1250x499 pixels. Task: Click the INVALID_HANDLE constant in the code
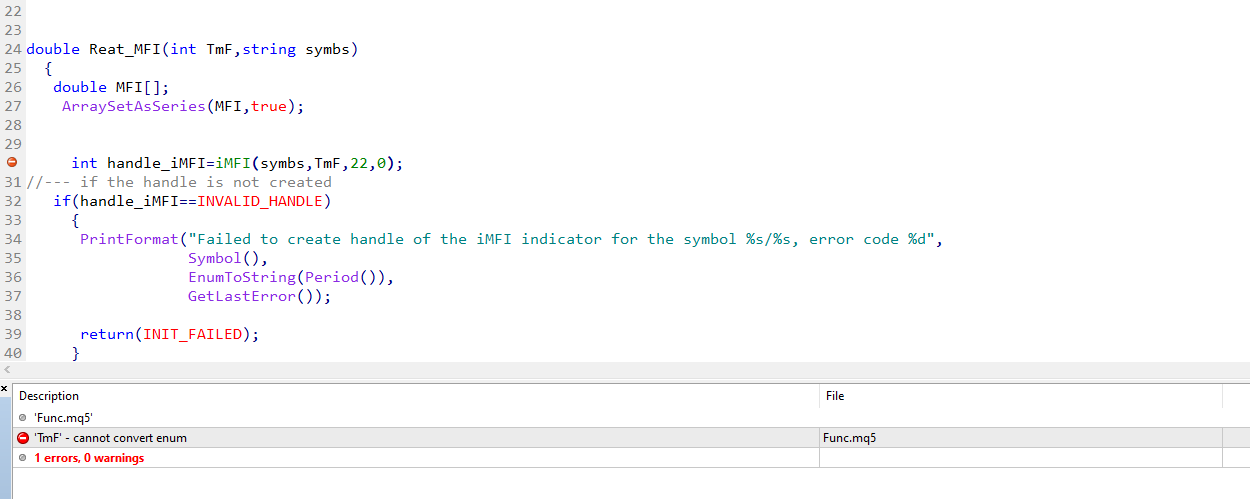(x=260, y=201)
